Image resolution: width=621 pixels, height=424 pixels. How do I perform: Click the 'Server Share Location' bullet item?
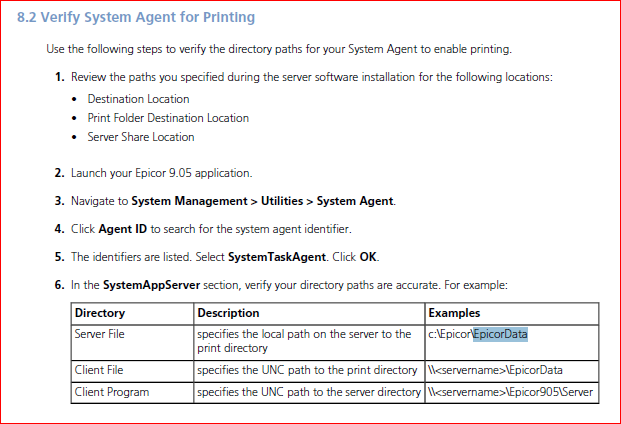(141, 137)
